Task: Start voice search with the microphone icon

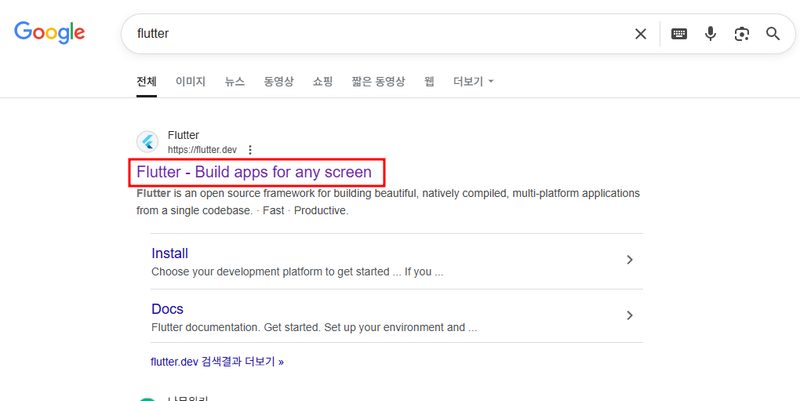Action: coord(710,34)
